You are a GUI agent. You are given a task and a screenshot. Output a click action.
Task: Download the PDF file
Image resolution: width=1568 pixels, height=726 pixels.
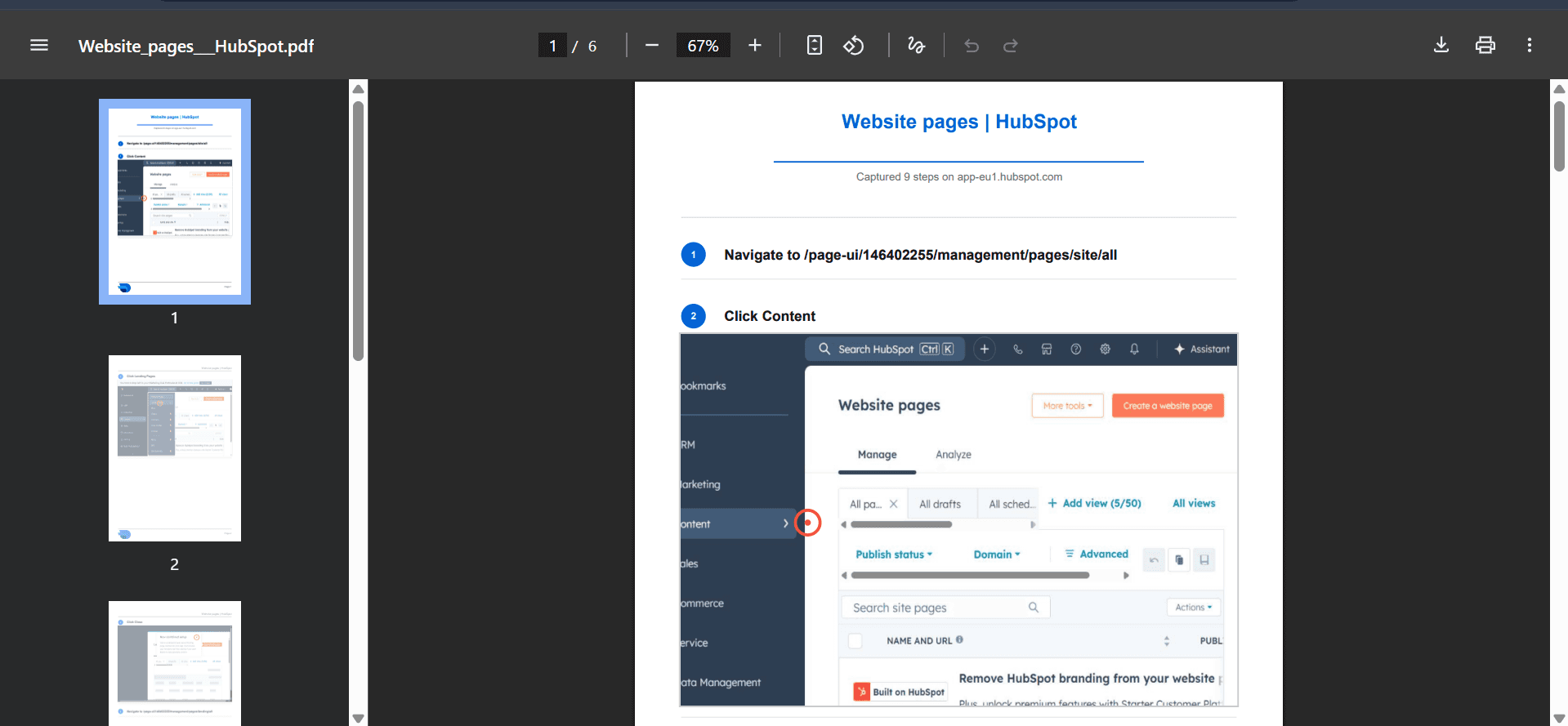click(x=1441, y=46)
